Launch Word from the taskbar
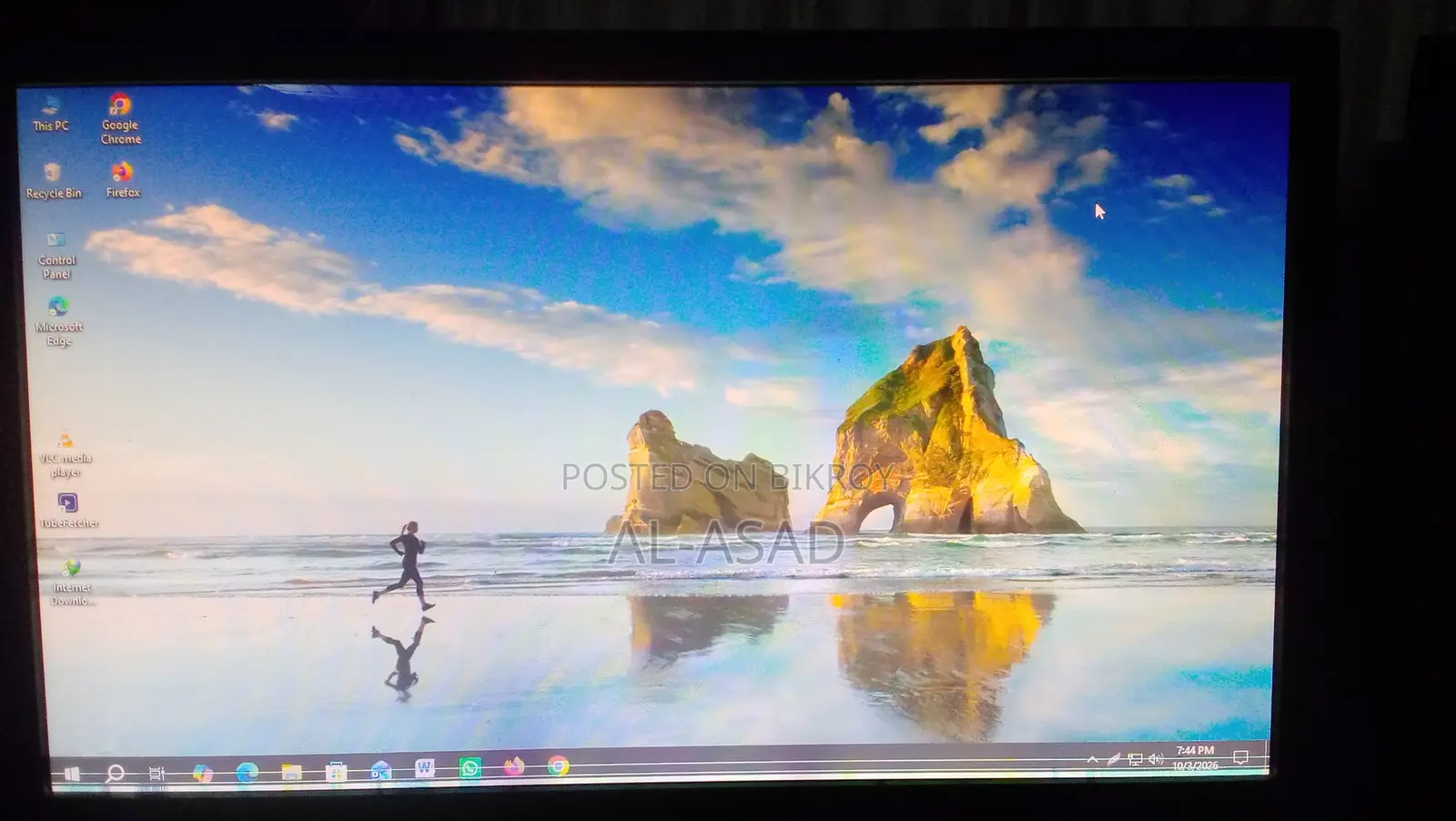This screenshot has height=821, width=1456. click(x=424, y=769)
